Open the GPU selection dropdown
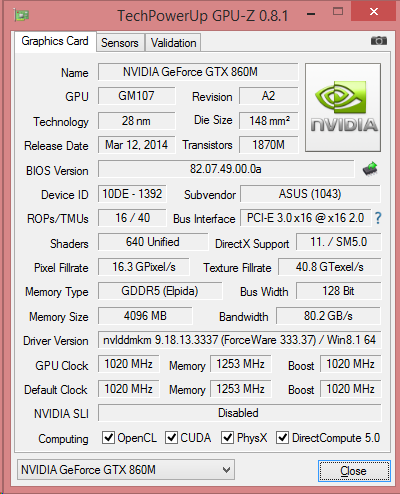The image size is (400, 494). 126,470
